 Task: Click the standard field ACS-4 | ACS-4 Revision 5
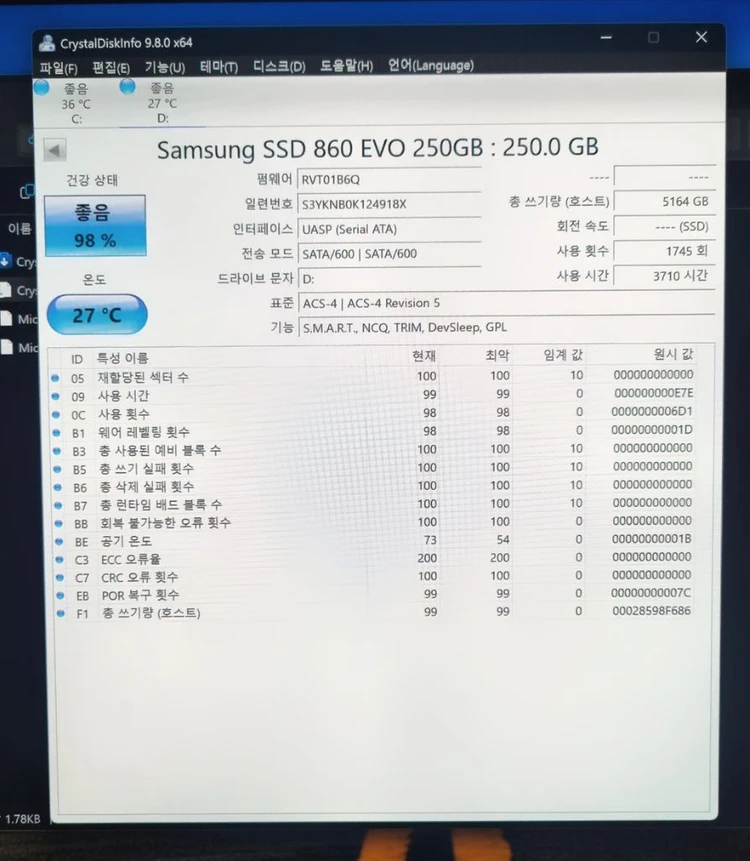[506, 303]
